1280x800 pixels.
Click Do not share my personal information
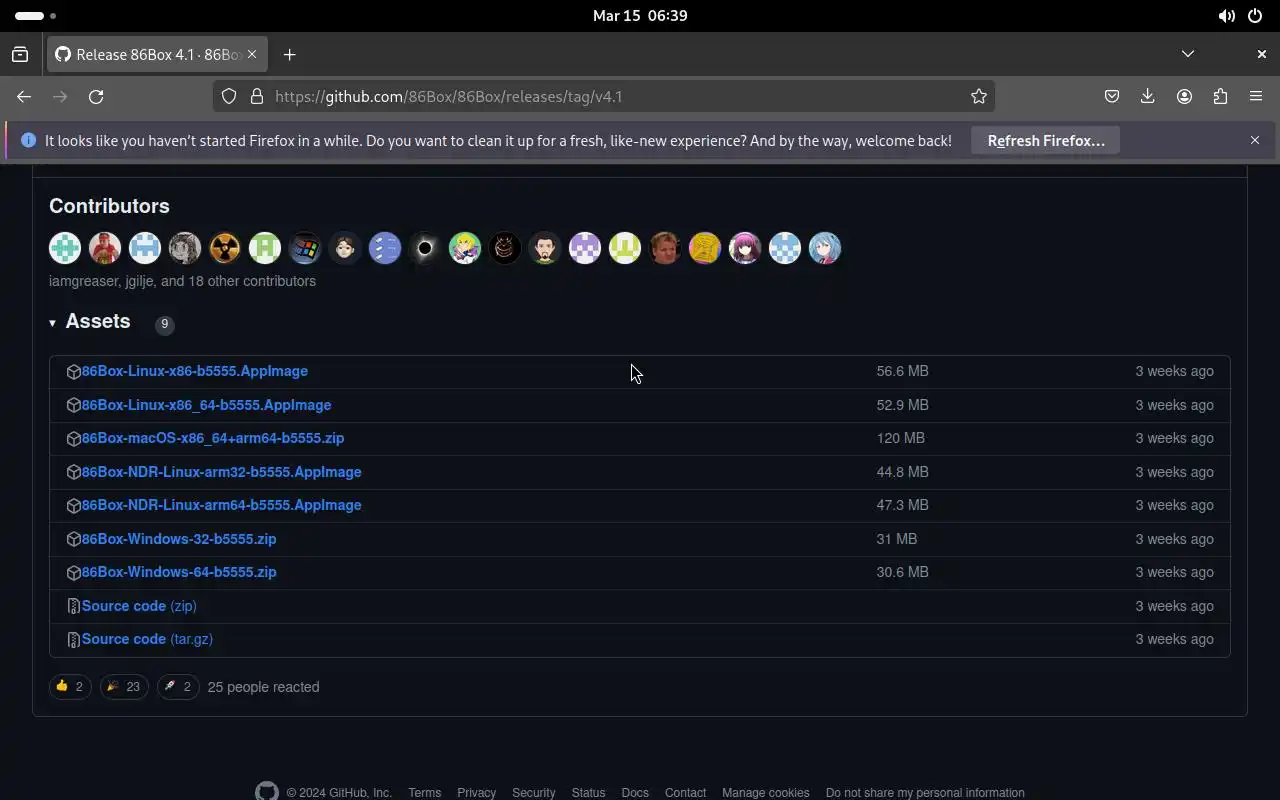pos(925,793)
